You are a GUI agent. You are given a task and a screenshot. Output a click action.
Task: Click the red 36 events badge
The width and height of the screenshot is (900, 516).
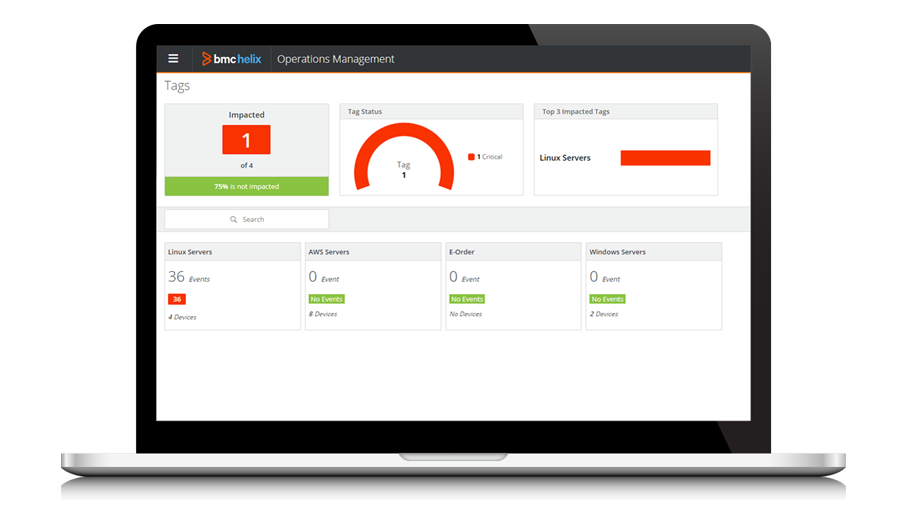click(x=177, y=299)
